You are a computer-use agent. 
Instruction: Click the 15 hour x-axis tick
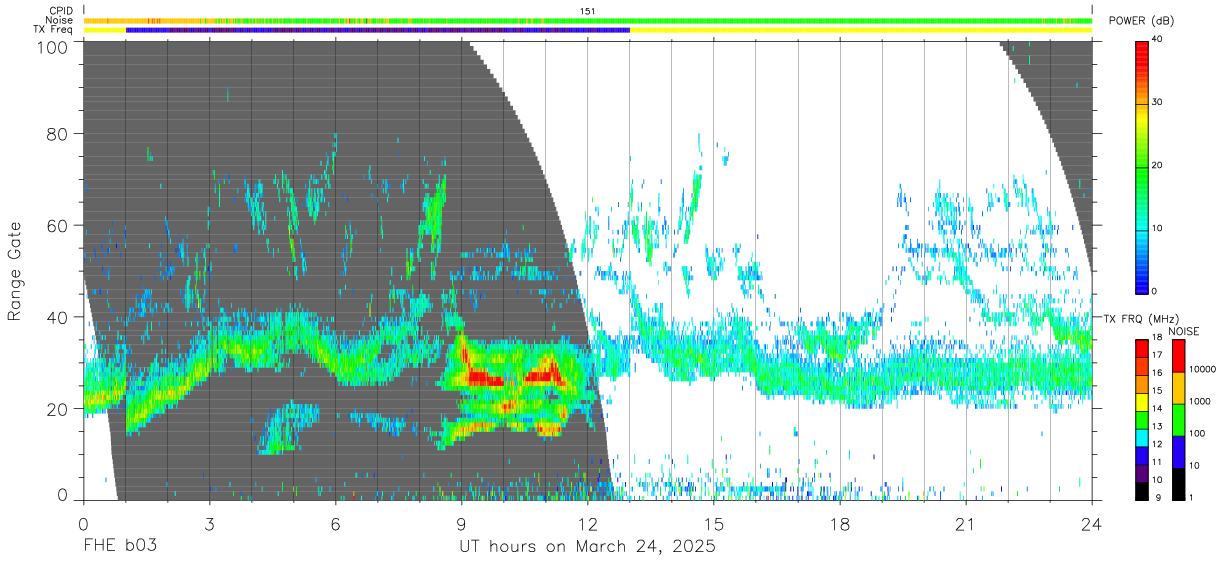[714, 522]
